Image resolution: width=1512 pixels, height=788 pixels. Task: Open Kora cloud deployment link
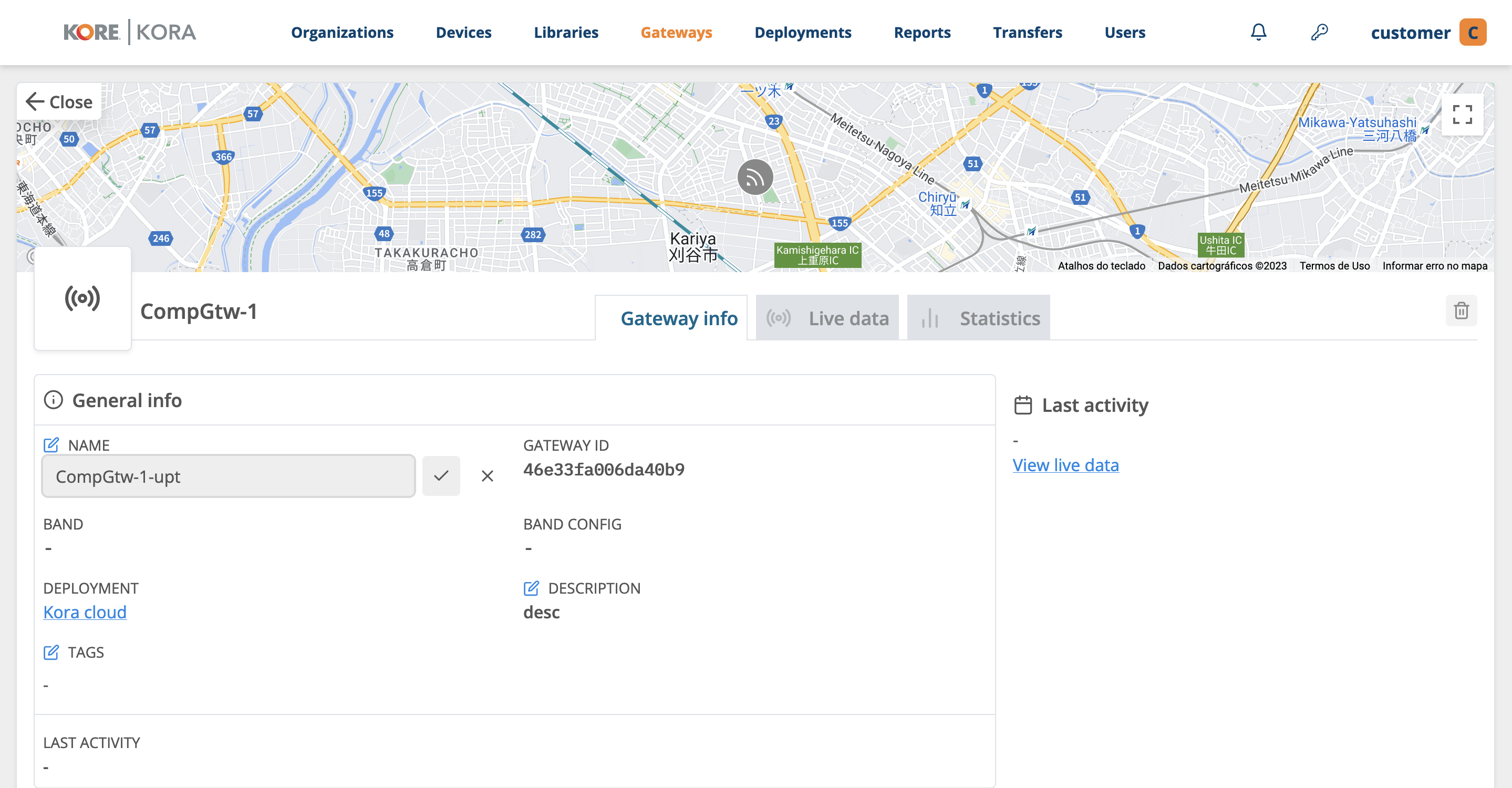pyautogui.click(x=85, y=612)
